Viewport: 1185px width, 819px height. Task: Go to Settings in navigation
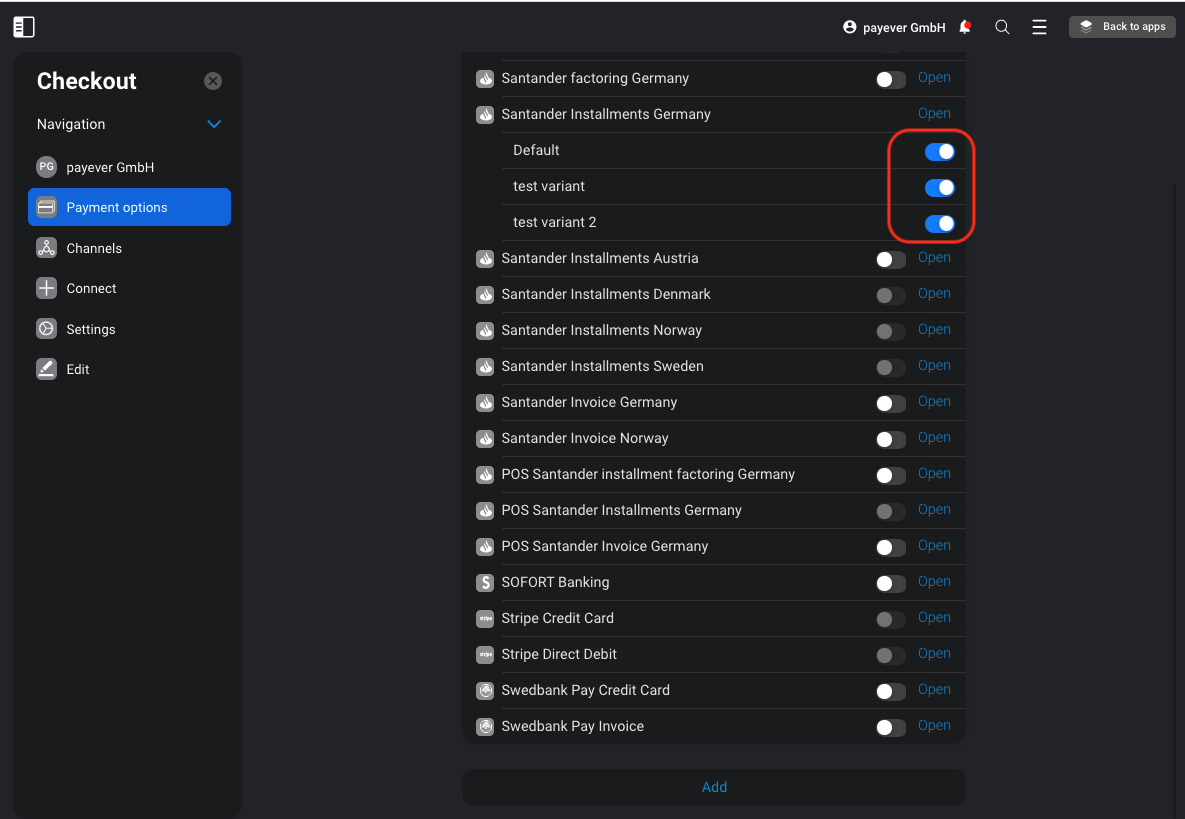pos(129,329)
